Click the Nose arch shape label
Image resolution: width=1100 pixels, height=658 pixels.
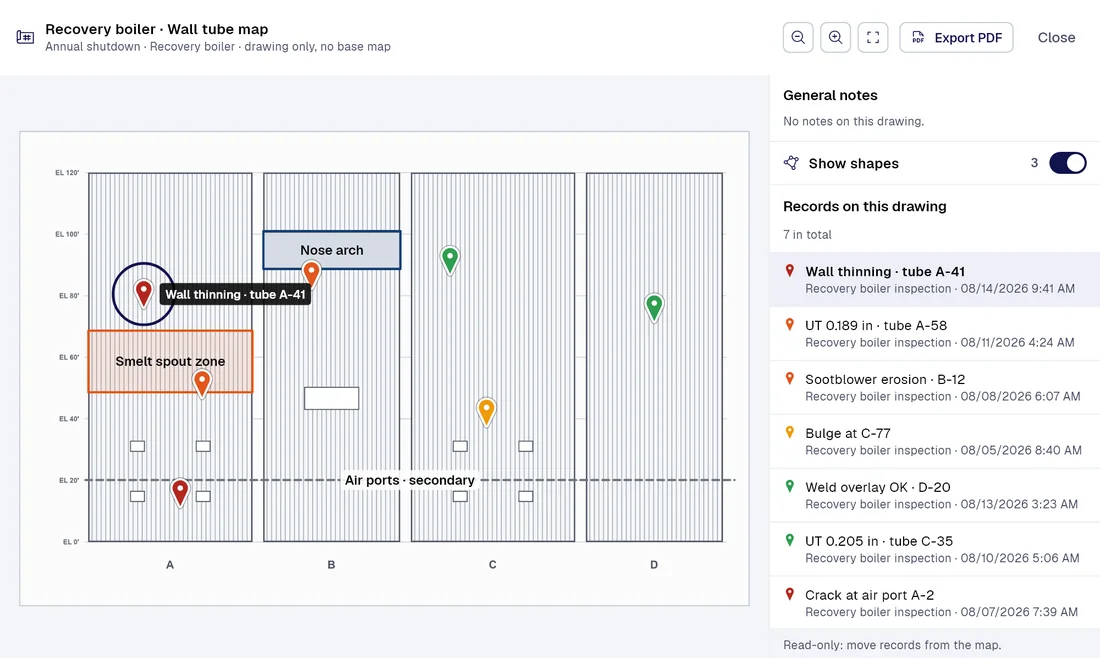click(x=332, y=250)
